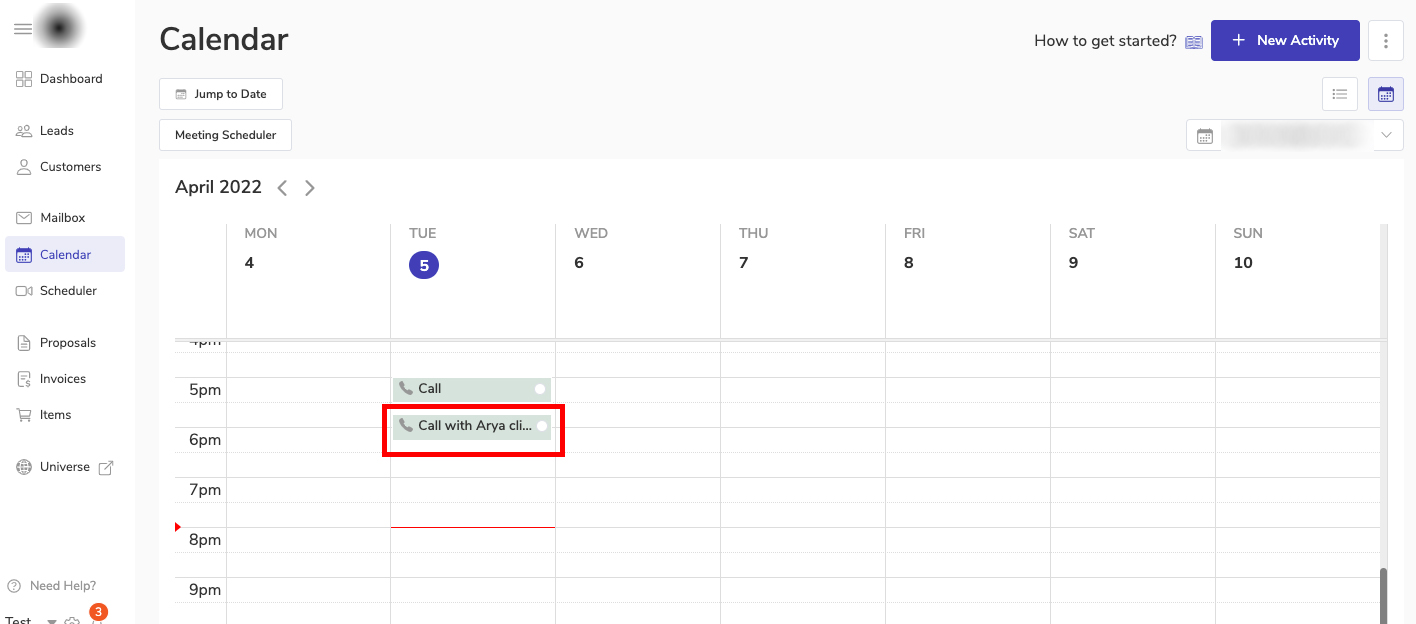Open the hamburger sidebar menu icon

click(23, 30)
